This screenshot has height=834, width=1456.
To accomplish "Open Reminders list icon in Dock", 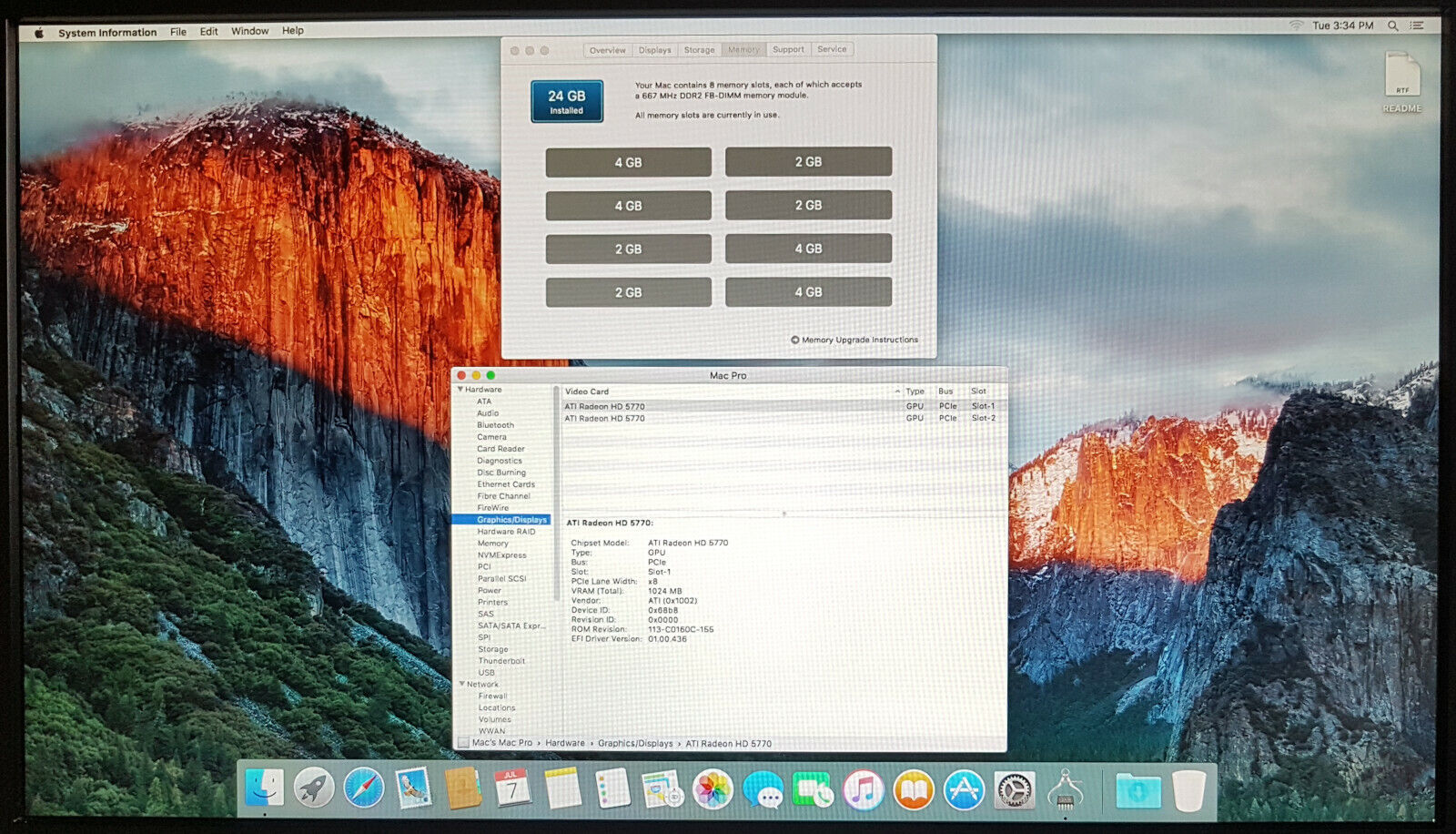I will [x=612, y=788].
